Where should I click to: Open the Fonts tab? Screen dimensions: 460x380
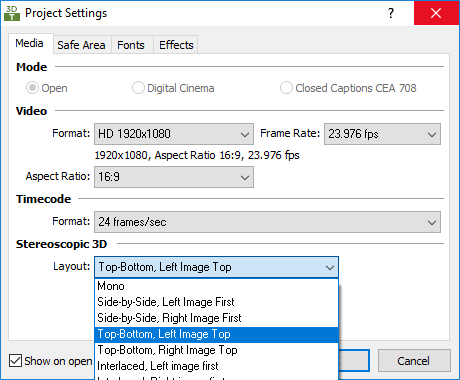[131, 45]
